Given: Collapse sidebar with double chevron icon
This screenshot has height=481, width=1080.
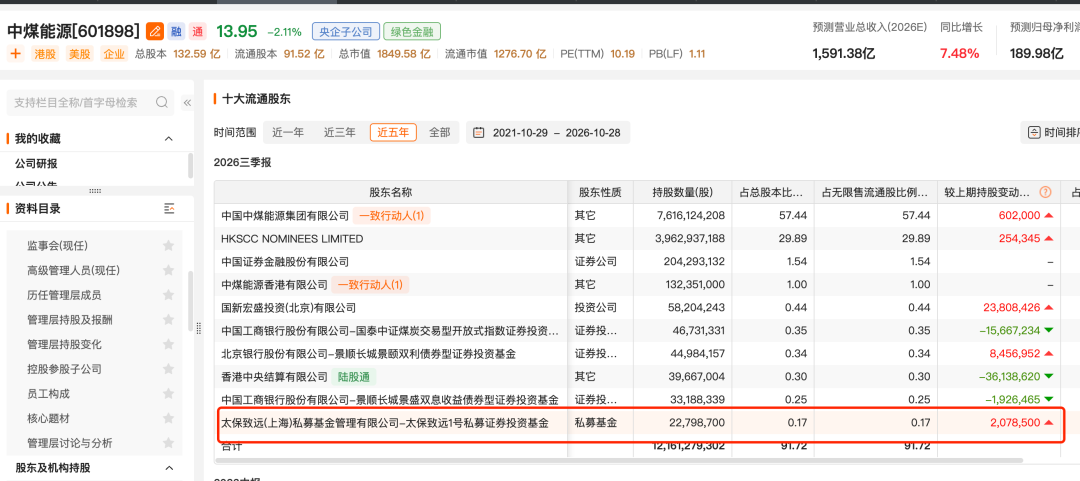Looking at the screenshot, I should tap(187, 103).
